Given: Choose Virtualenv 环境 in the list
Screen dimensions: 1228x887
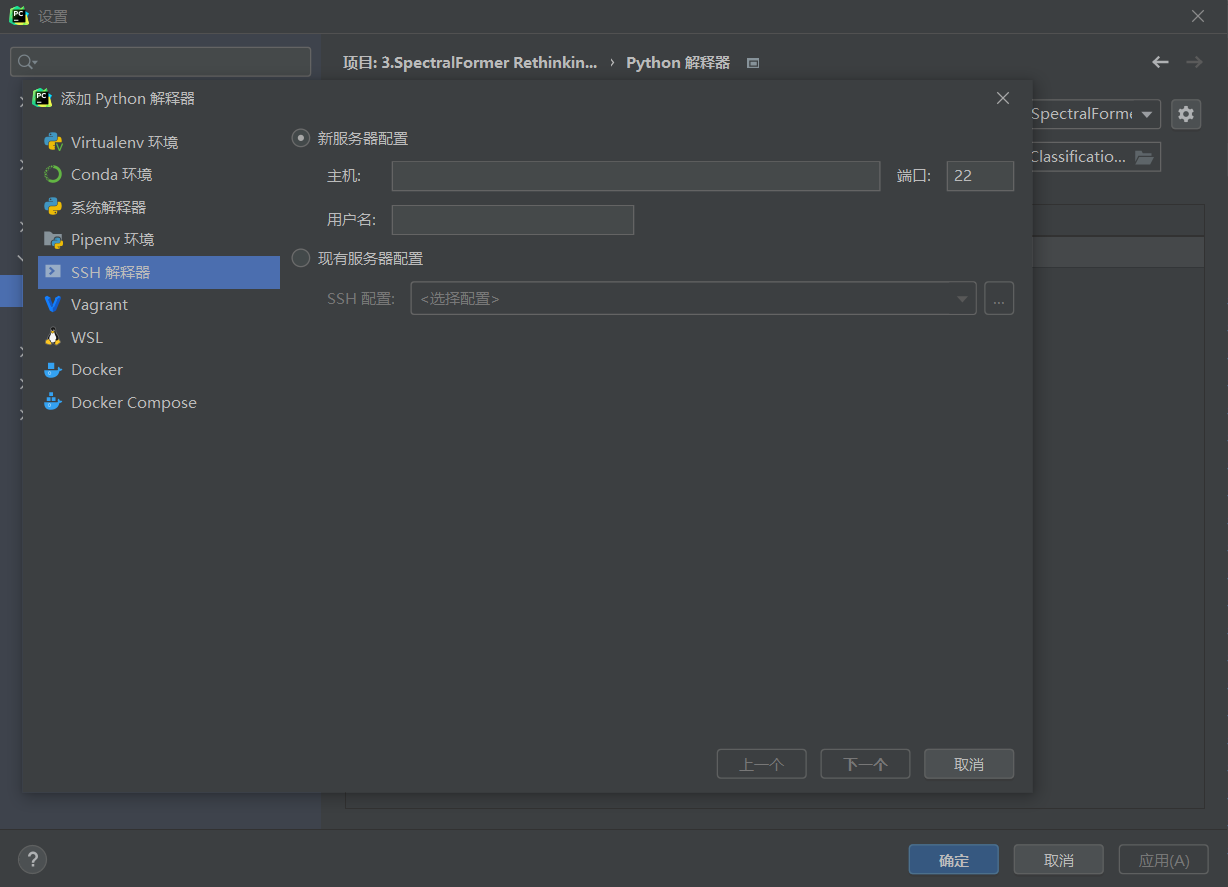Looking at the screenshot, I should 159,142.
